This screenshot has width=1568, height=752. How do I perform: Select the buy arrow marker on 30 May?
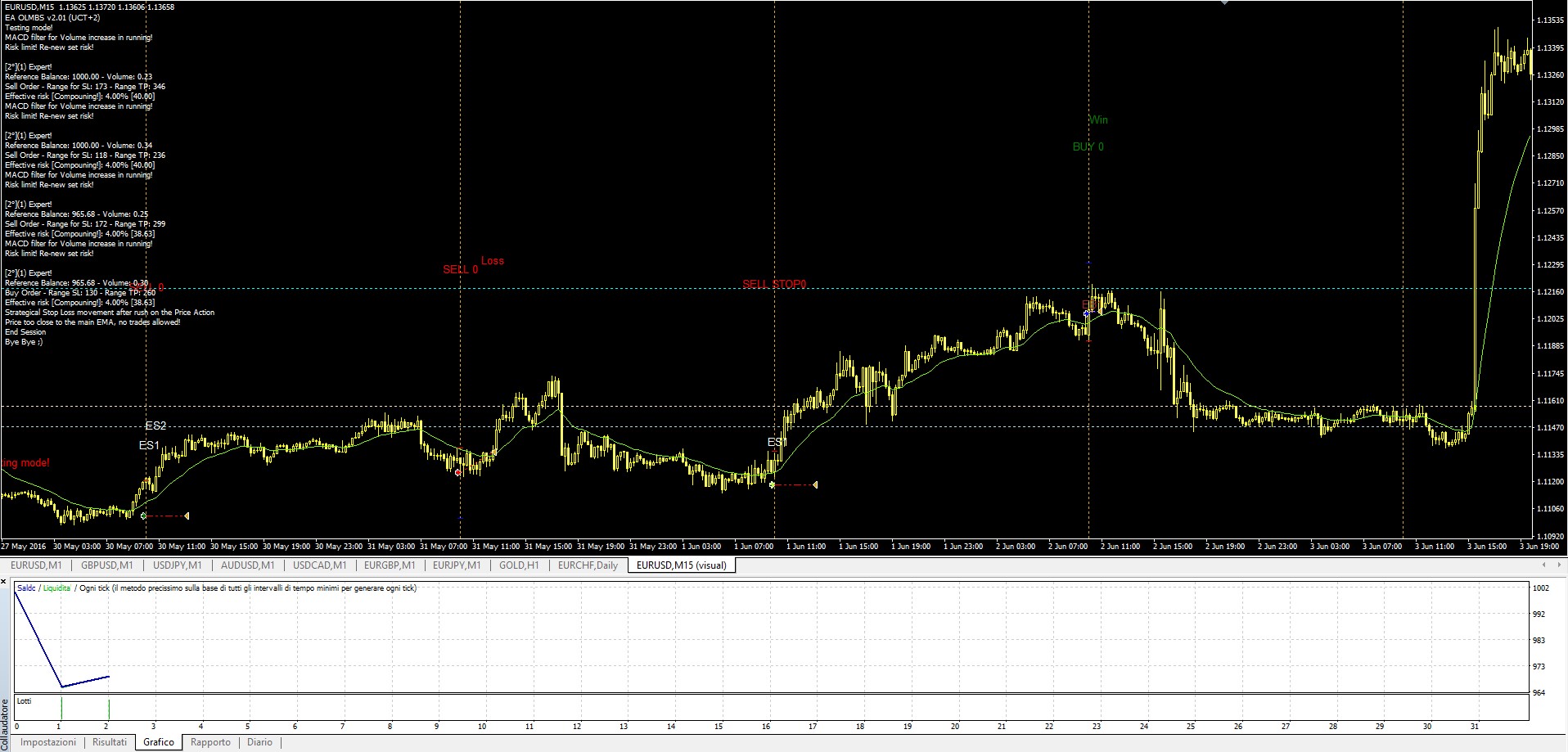pyautogui.click(x=144, y=516)
